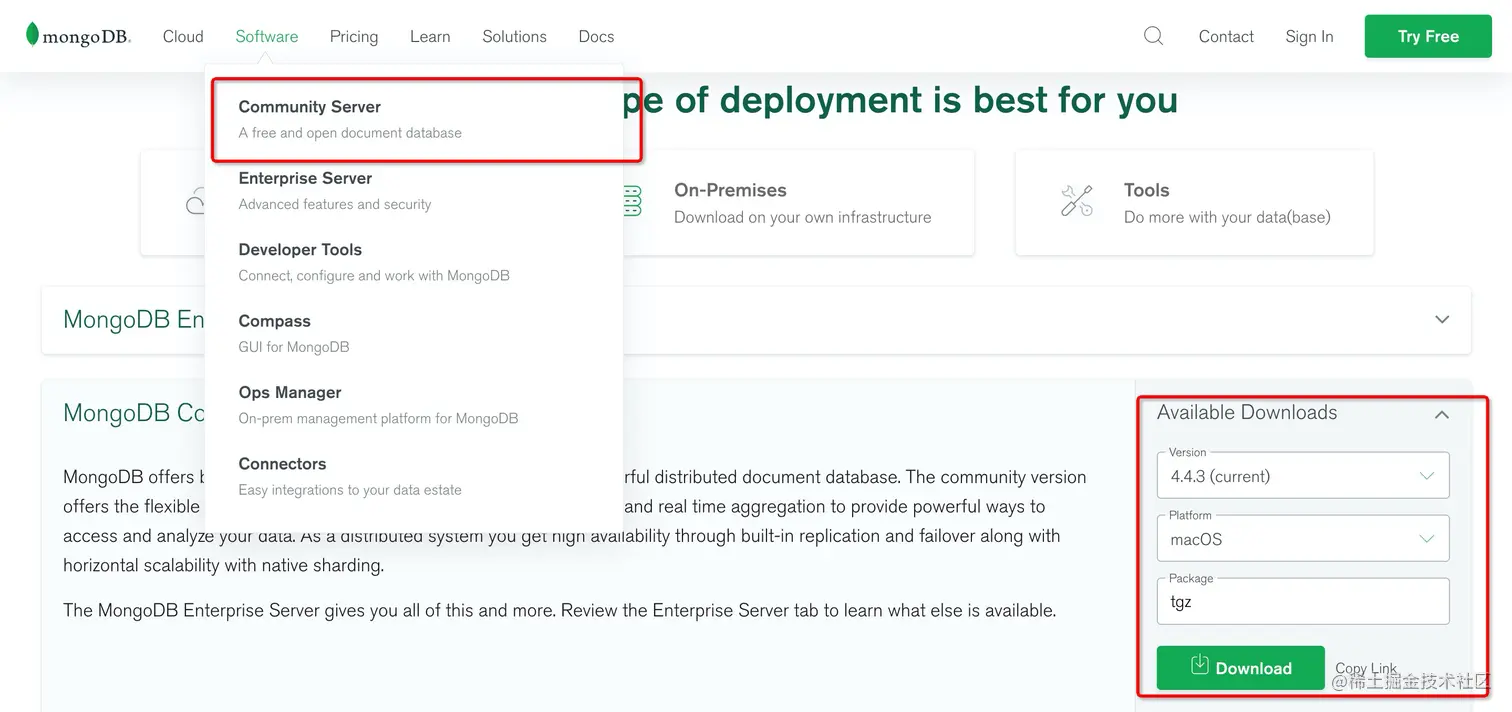This screenshot has width=1512, height=712.
Task: Open the Solutions menu
Action: [514, 36]
